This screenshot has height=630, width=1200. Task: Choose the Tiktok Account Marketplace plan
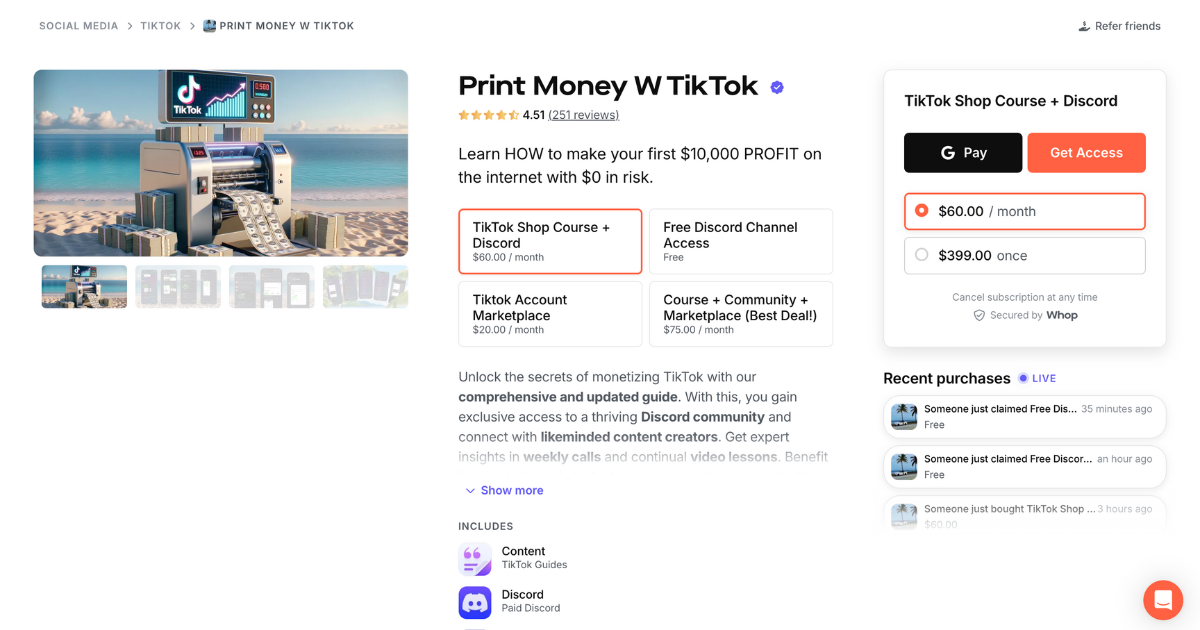coord(550,313)
